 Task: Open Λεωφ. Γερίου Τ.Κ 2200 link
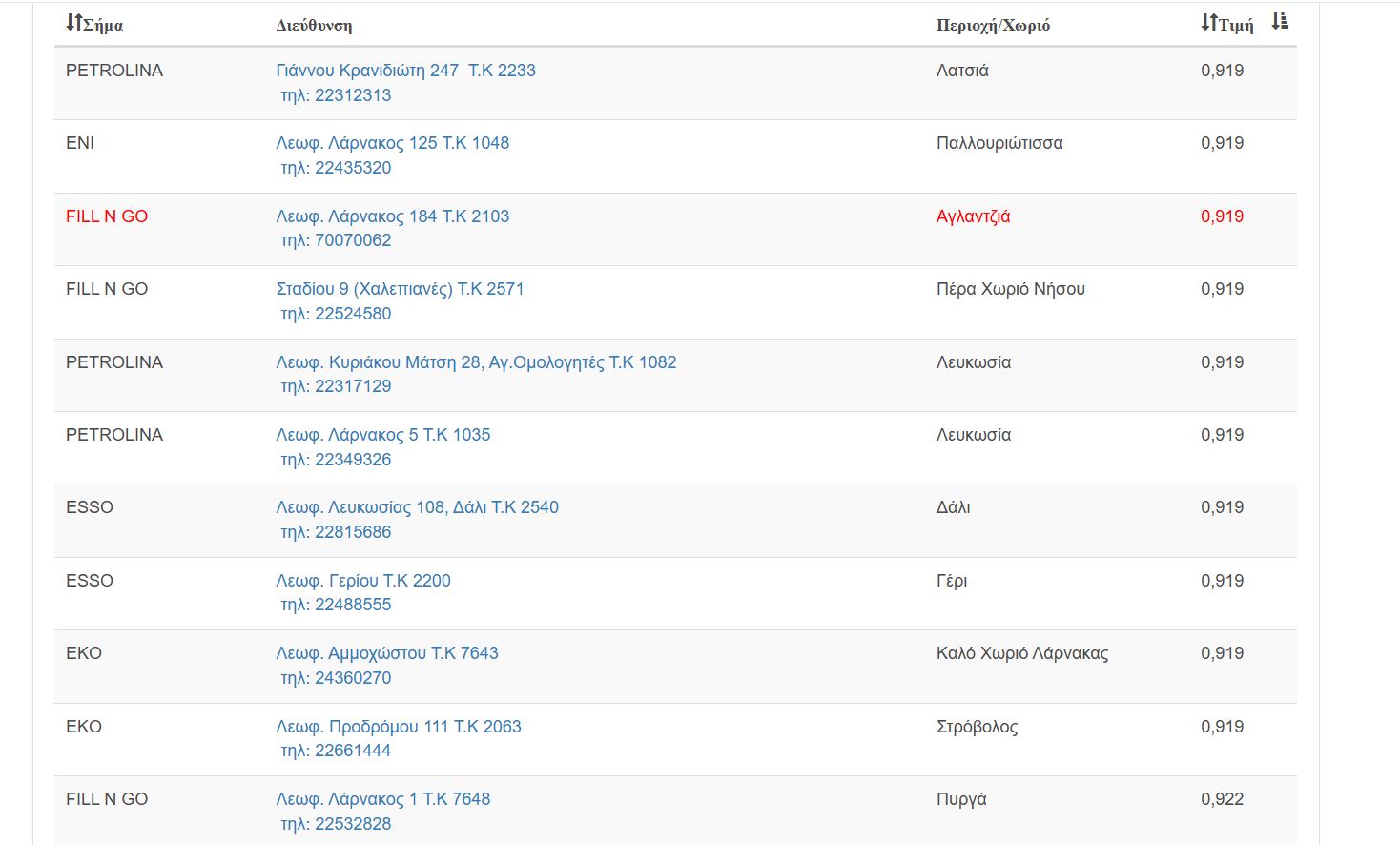coord(362,581)
